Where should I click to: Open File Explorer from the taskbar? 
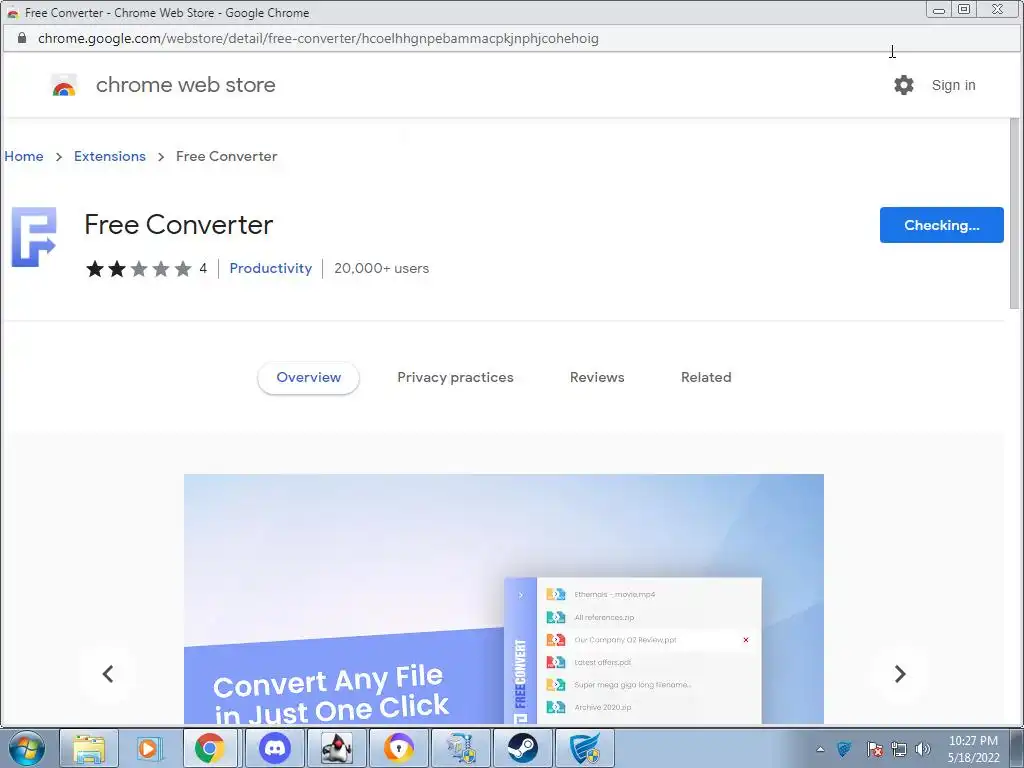[x=89, y=748]
